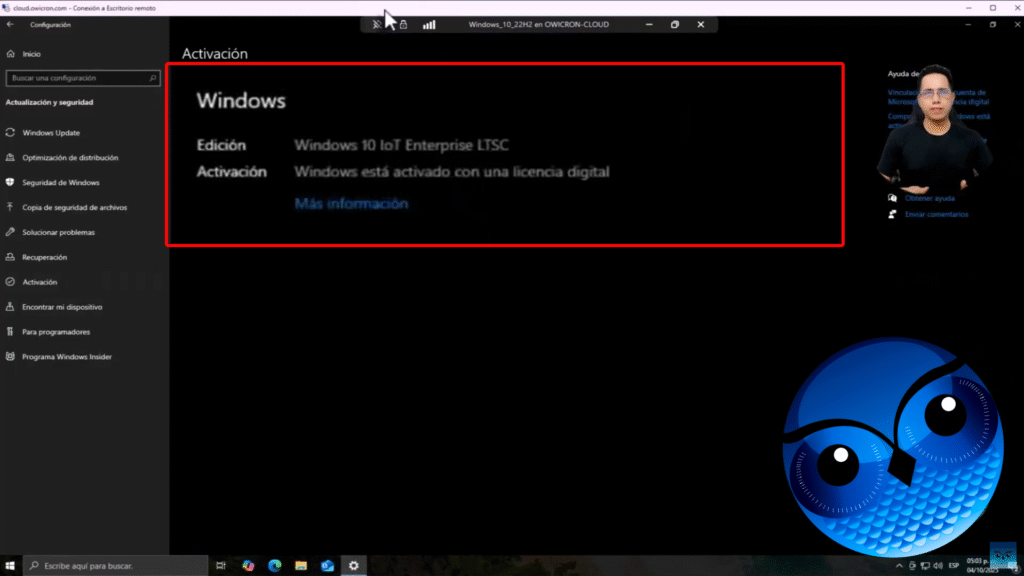Select Optimización de distribución
This screenshot has height=576, width=1024.
pos(70,158)
